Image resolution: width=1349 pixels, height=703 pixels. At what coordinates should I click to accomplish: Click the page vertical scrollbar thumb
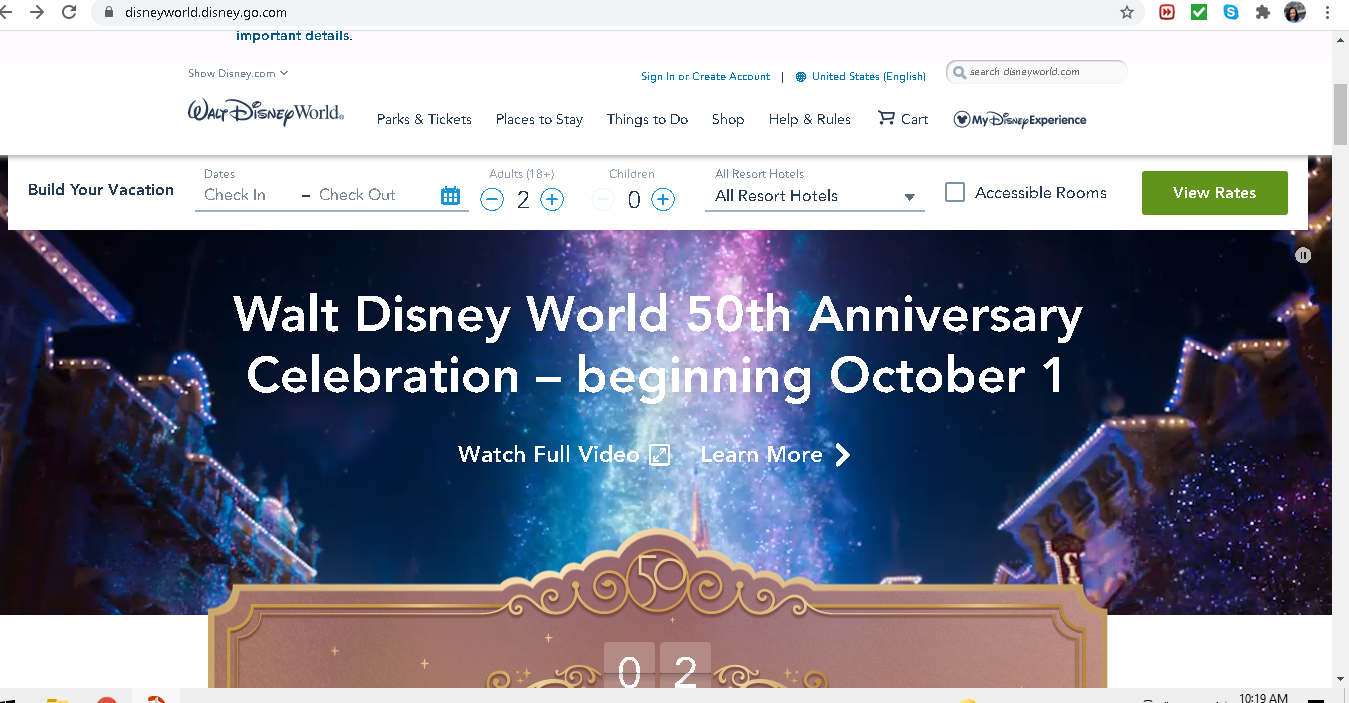(x=1340, y=115)
